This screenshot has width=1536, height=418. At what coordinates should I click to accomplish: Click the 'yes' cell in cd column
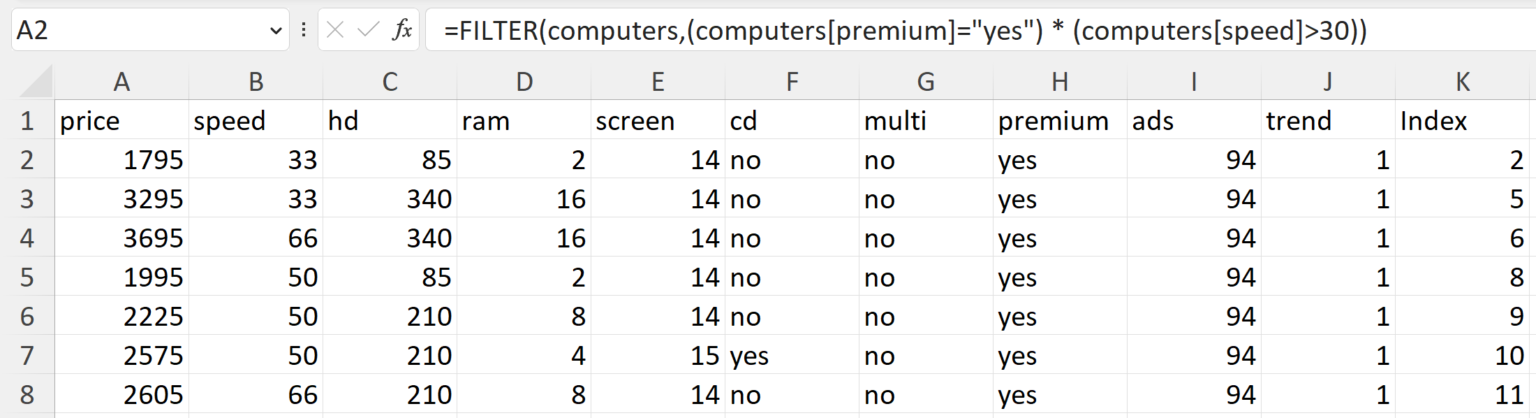click(x=792, y=357)
